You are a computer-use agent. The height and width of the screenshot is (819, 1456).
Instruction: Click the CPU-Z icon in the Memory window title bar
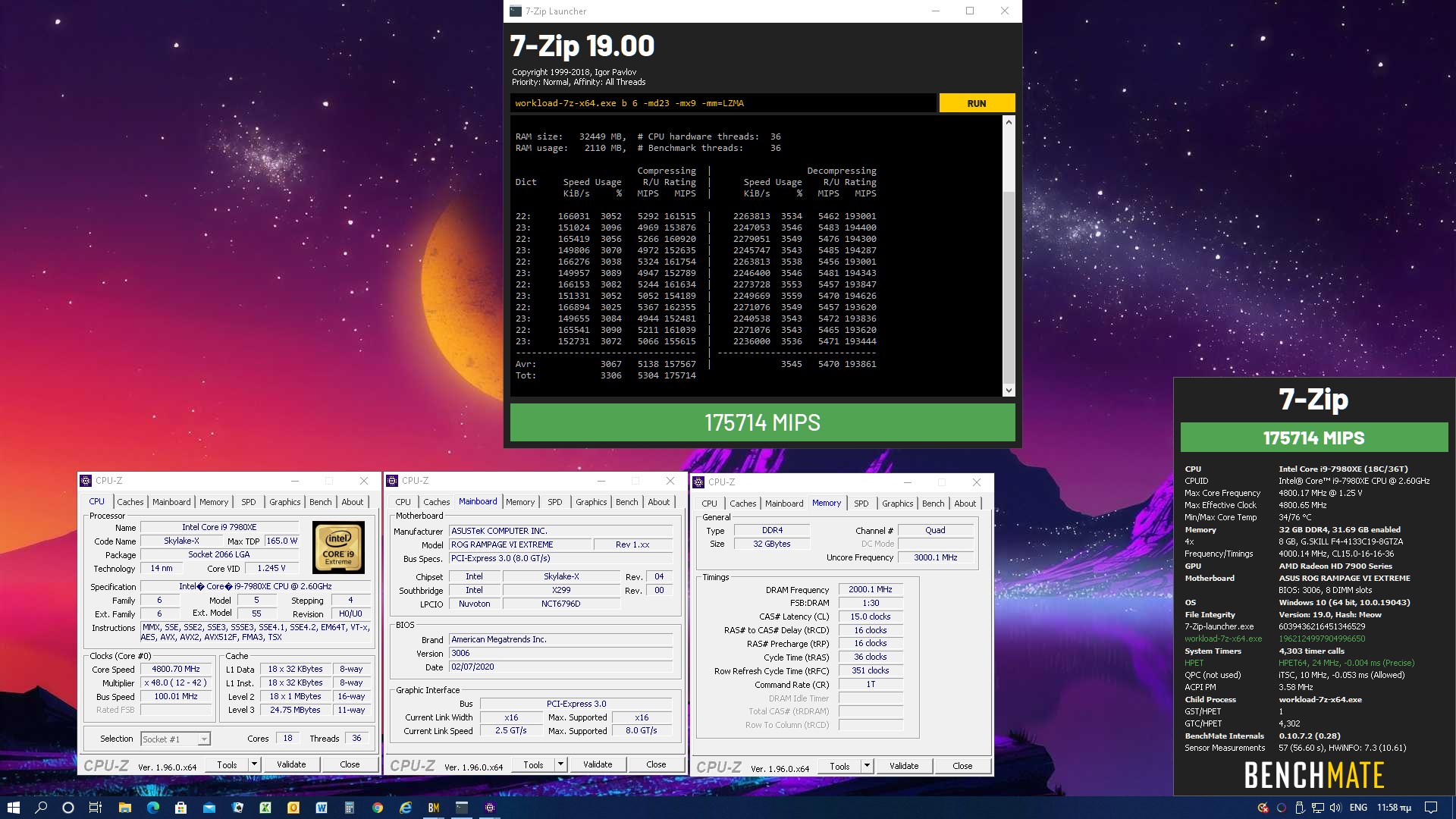coord(698,482)
